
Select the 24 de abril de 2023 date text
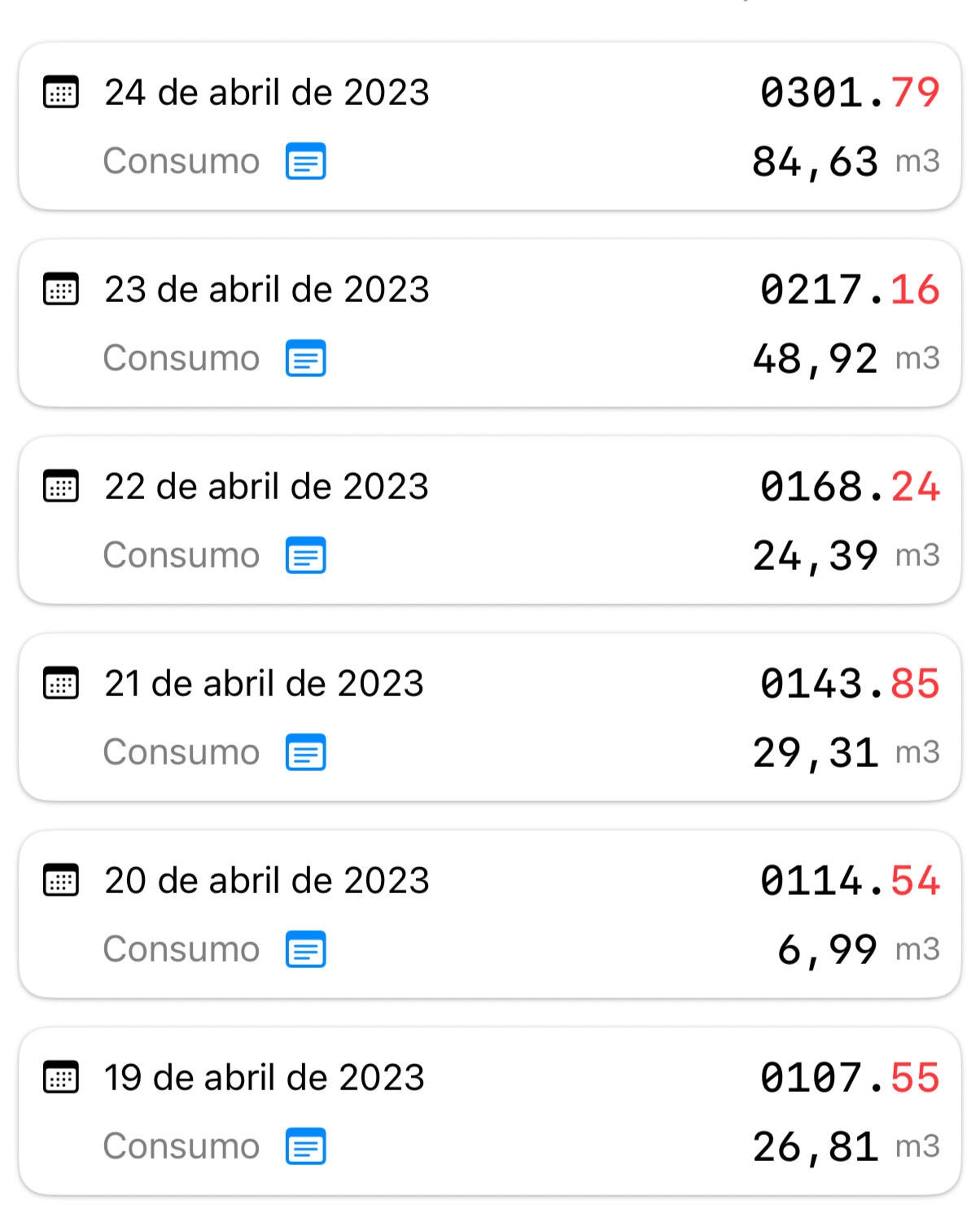click(x=266, y=92)
